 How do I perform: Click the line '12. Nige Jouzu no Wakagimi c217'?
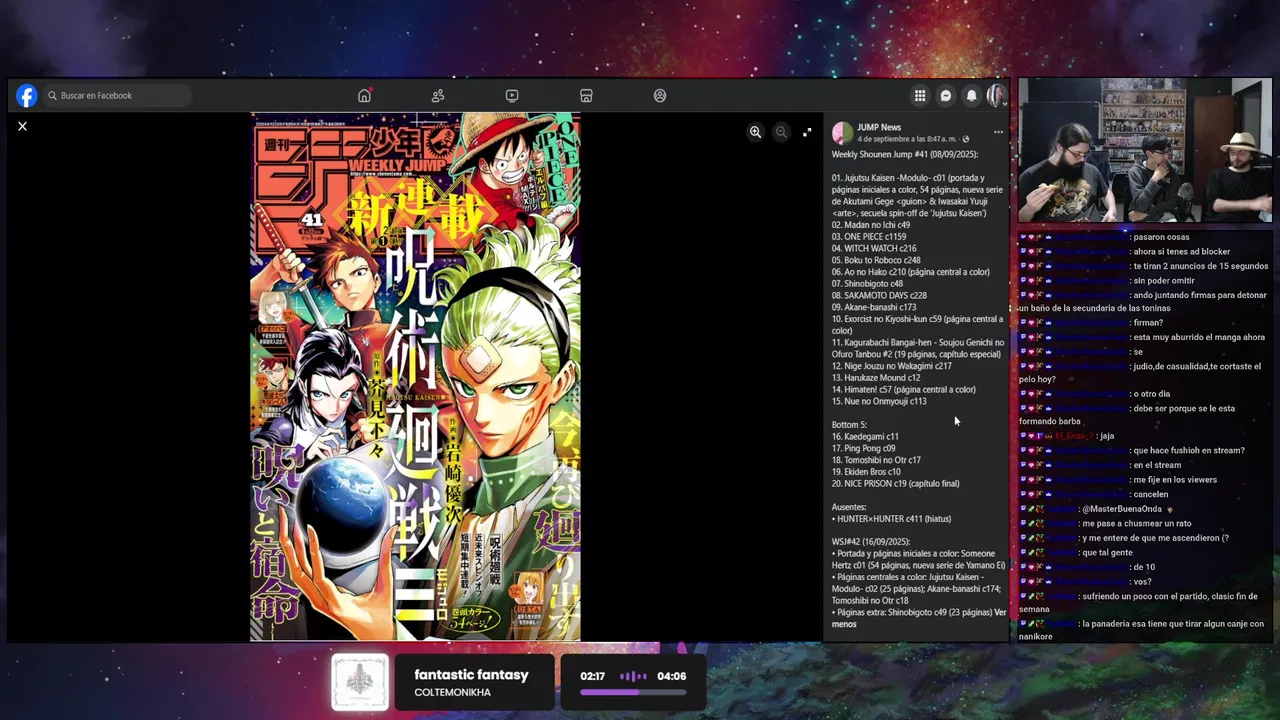pos(892,366)
